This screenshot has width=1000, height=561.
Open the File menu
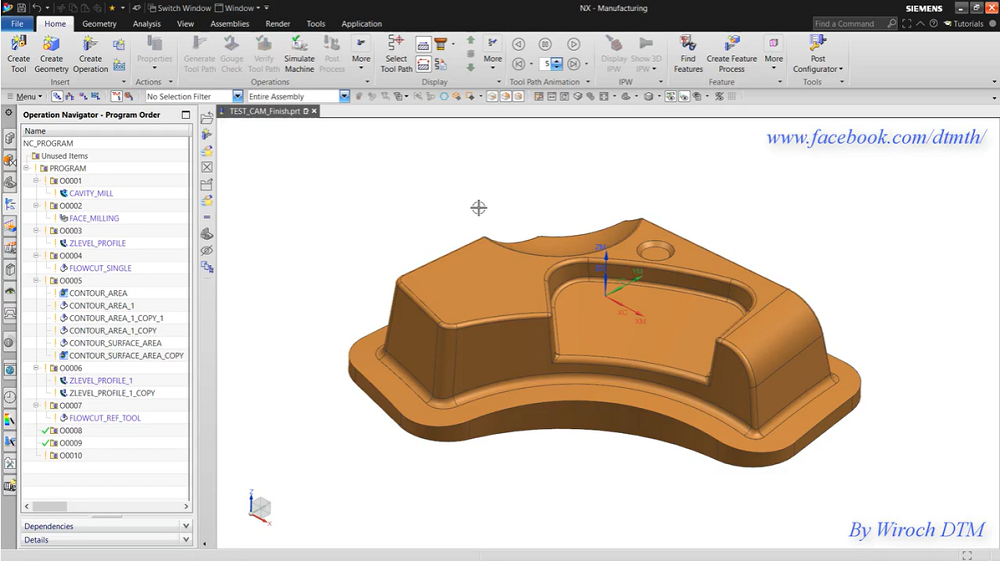pyautogui.click(x=17, y=24)
